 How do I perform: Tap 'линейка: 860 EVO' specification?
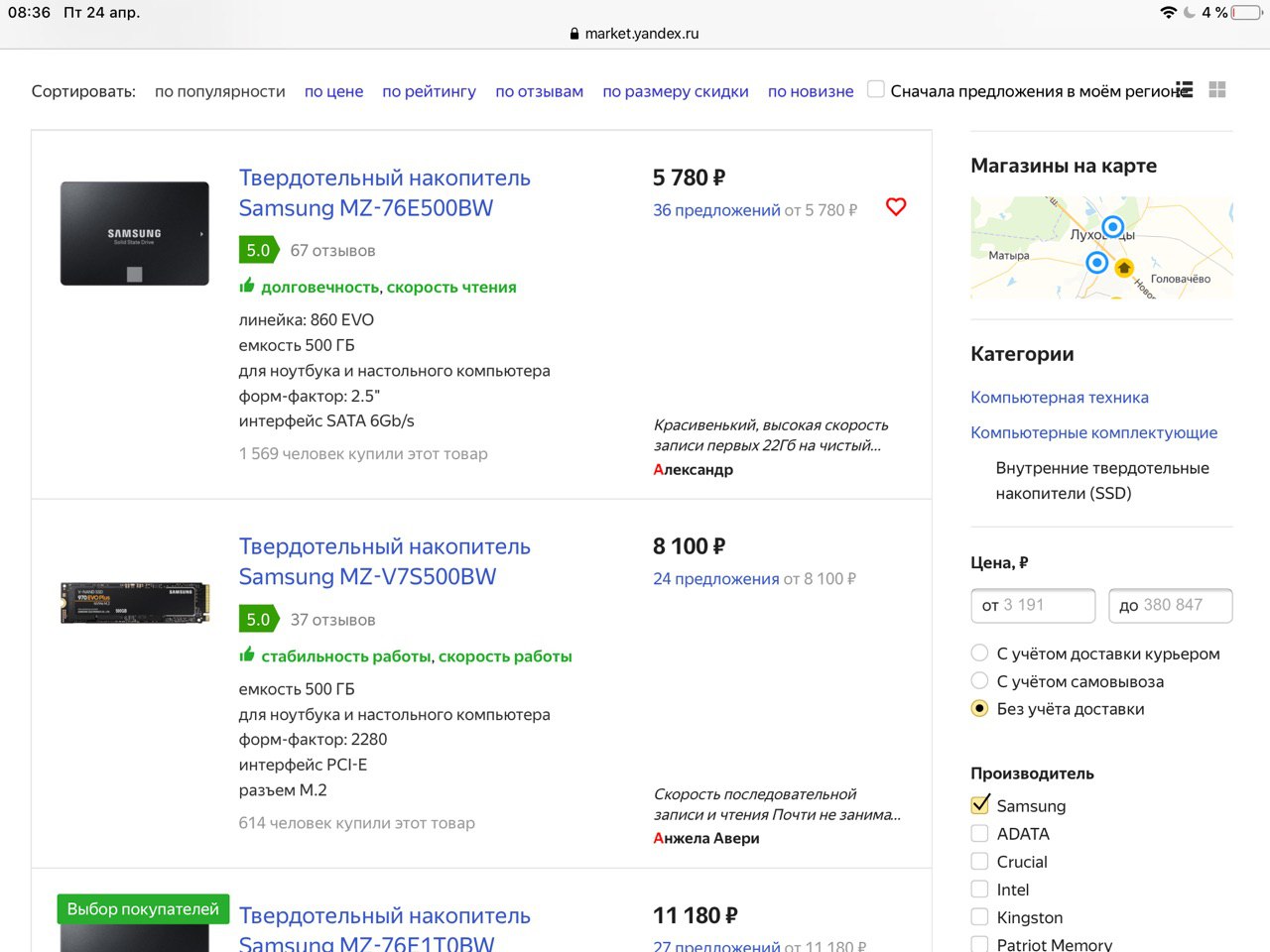[x=307, y=319]
